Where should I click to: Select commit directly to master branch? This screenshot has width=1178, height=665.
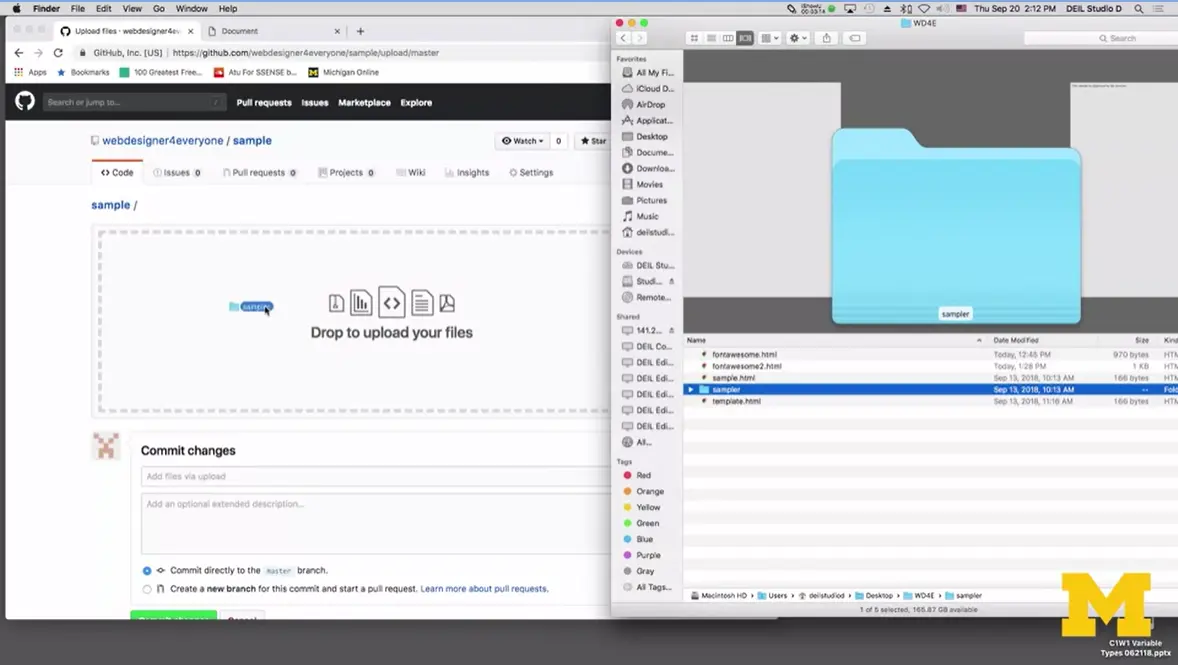click(146, 570)
